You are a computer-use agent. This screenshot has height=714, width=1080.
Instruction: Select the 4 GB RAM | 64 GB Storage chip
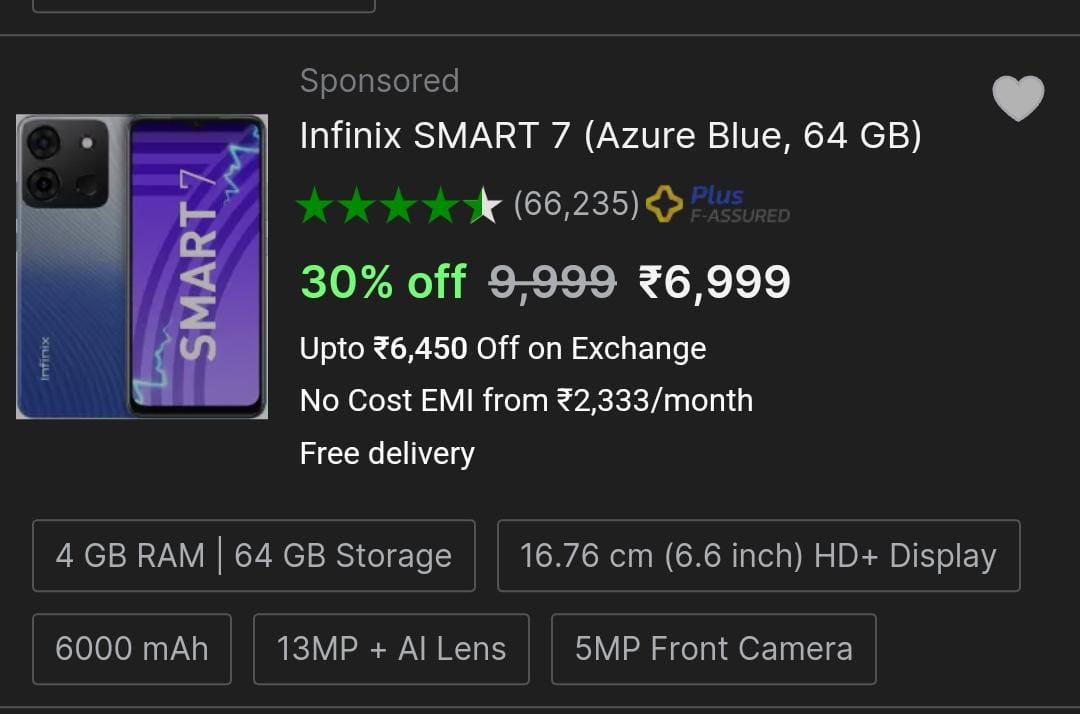click(x=254, y=556)
